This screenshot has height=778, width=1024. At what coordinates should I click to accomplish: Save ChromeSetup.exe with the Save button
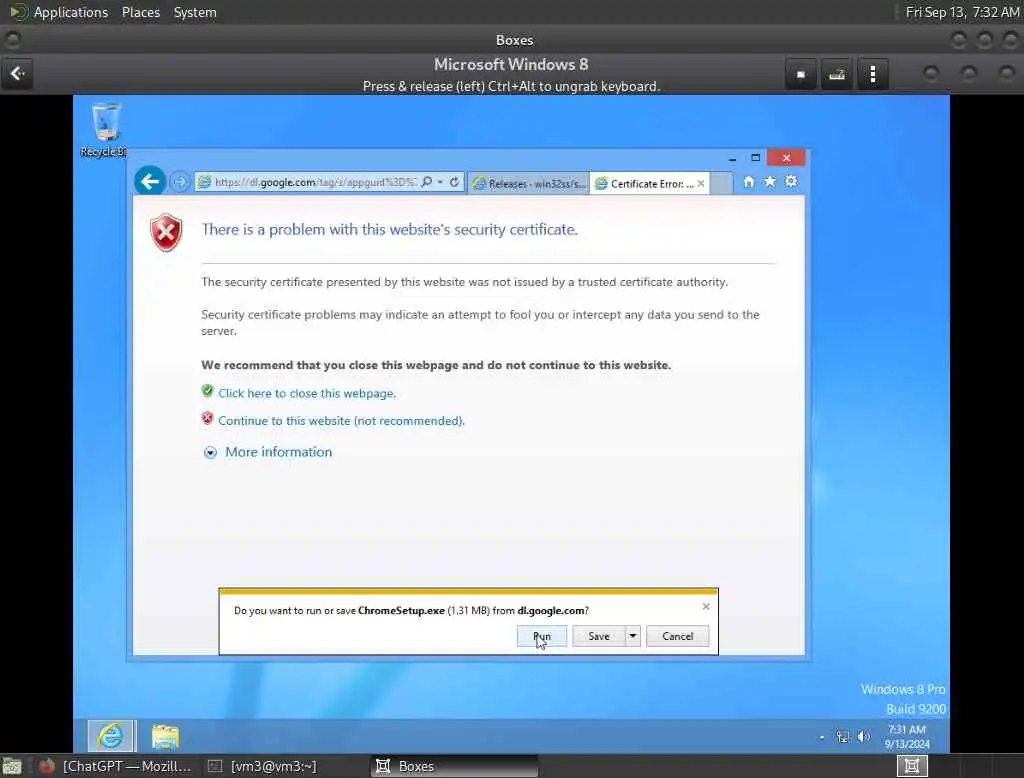(x=599, y=636)
